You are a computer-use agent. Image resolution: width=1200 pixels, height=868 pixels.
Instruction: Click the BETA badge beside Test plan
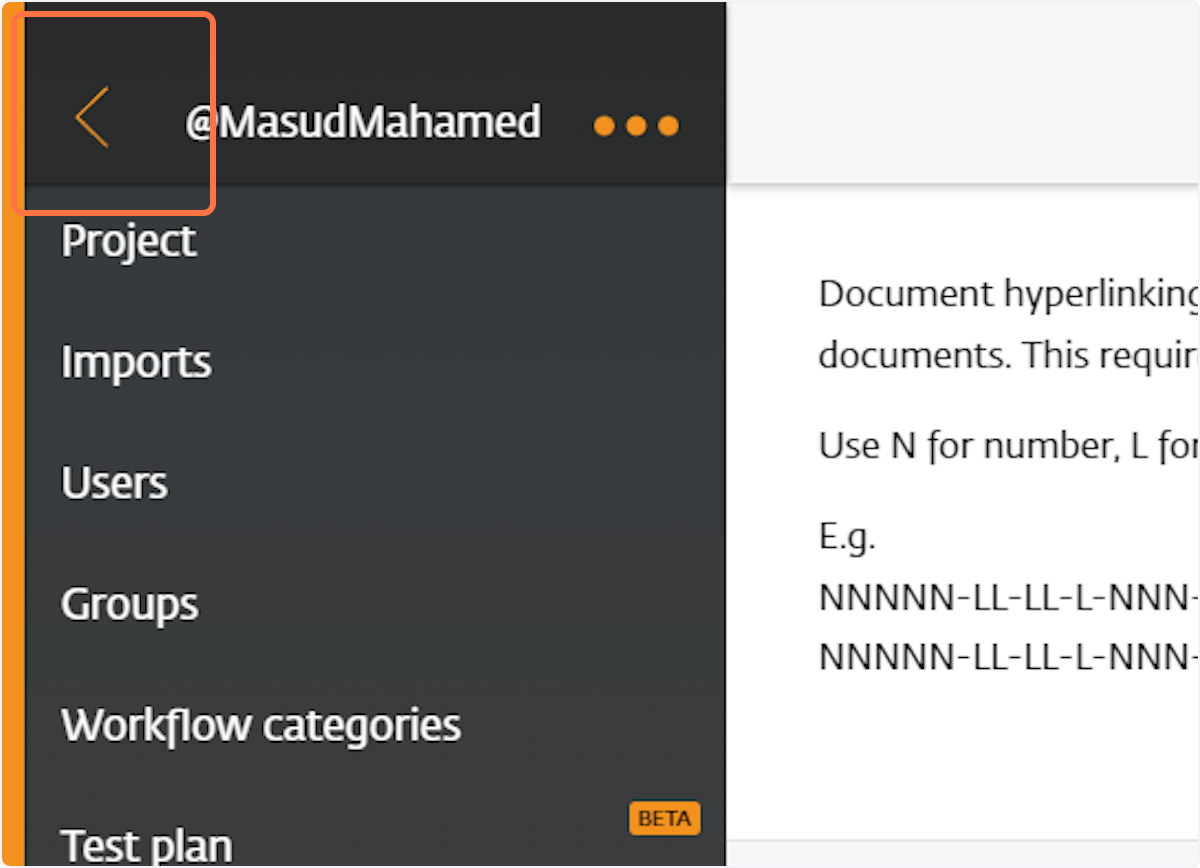tap(665, 818)
